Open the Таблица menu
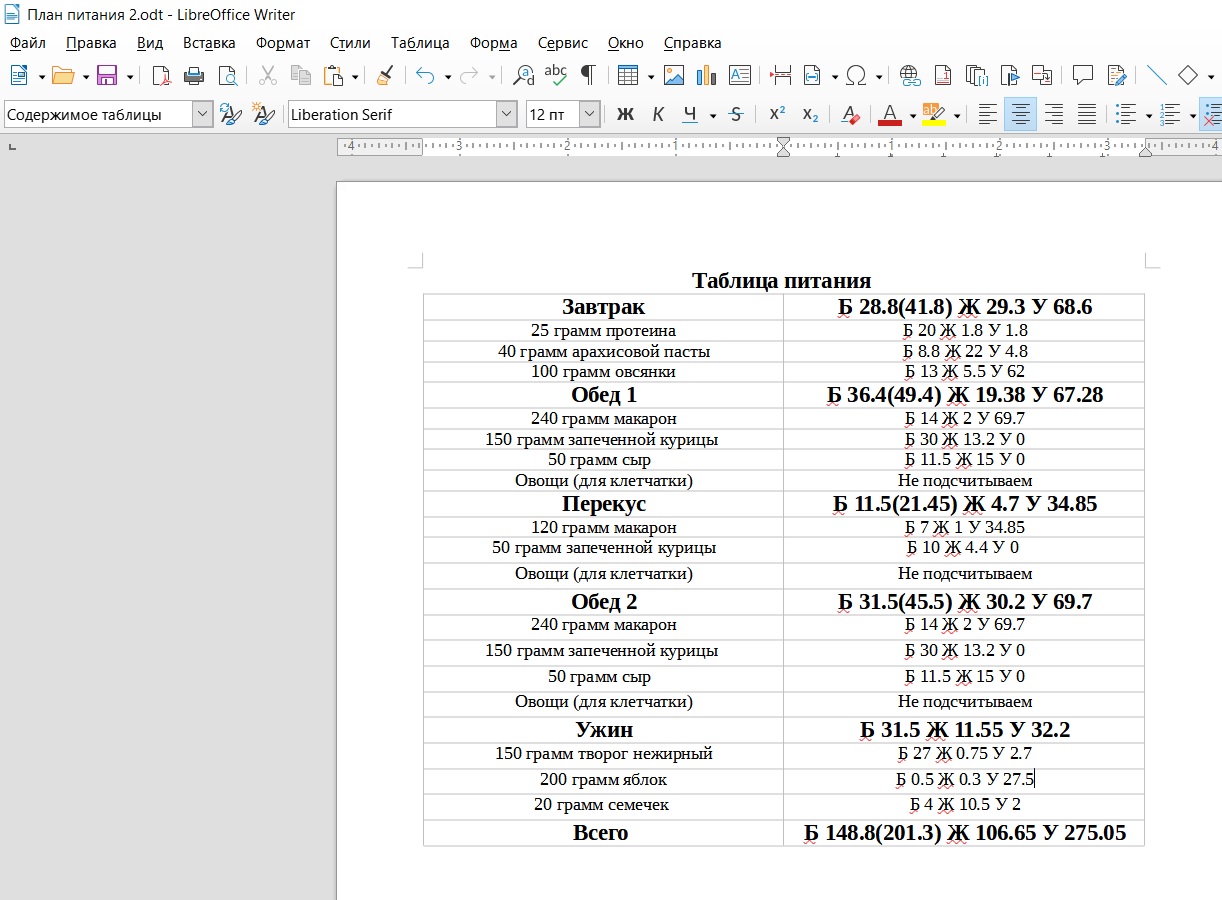Viewport: 1222px width, 900px height. [x=420, y=43]
